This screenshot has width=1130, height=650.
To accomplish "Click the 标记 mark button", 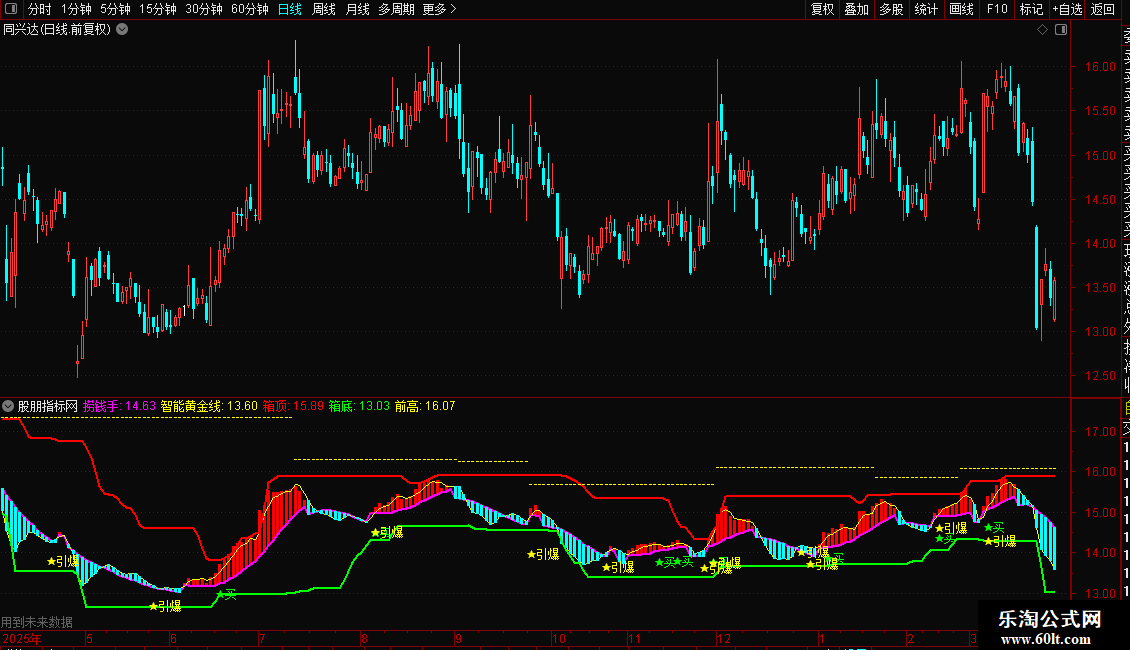I will click(1031, 9).
